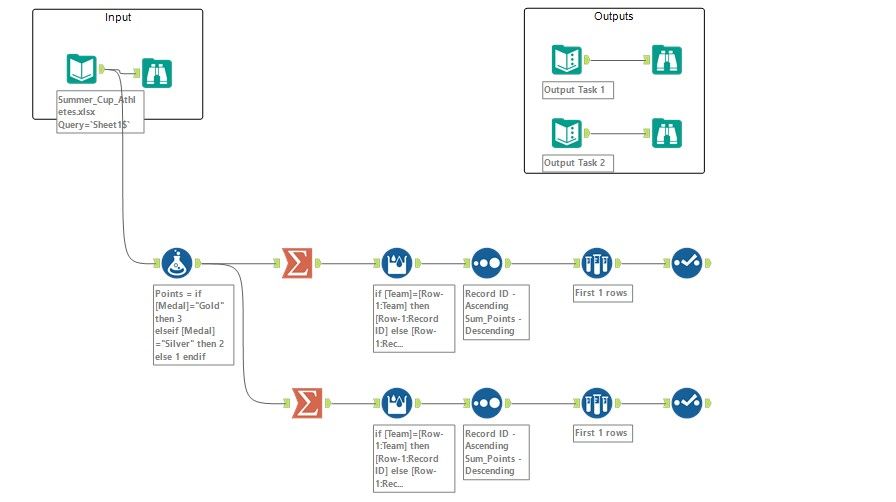Select the Text Input tool labeled Output Task 1
The height and width of the screenshot is (502, 896).
[x=566, y=59]
